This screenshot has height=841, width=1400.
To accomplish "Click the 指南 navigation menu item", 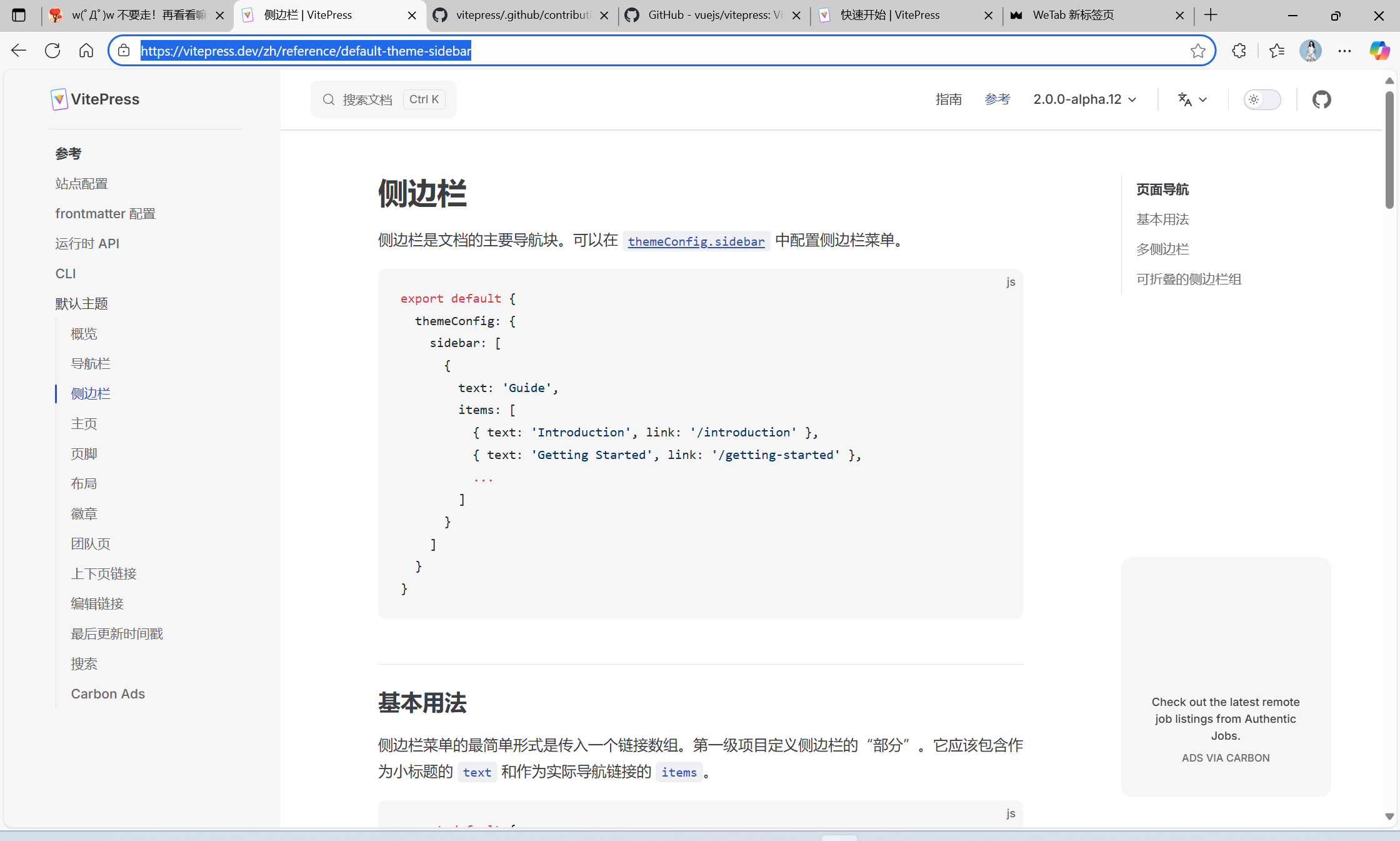I will (949, 99).
